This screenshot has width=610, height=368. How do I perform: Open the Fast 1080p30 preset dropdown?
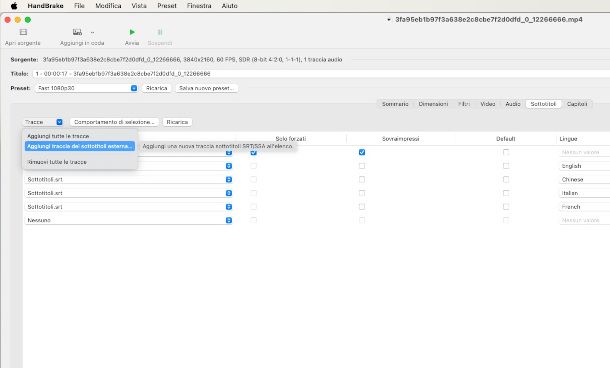(x=86, y=88)
